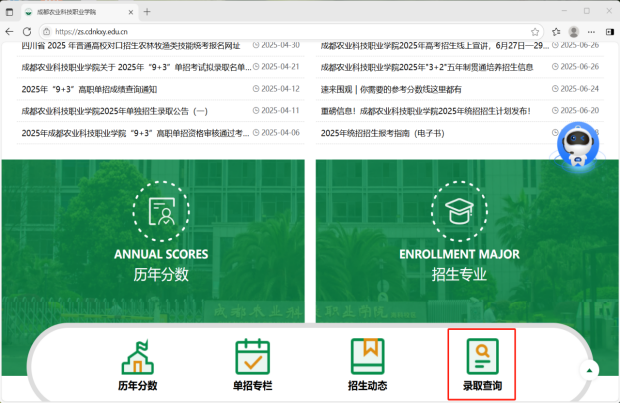Open link 2025年“9+3”高职单招成绩查询通知

point(89,90)
